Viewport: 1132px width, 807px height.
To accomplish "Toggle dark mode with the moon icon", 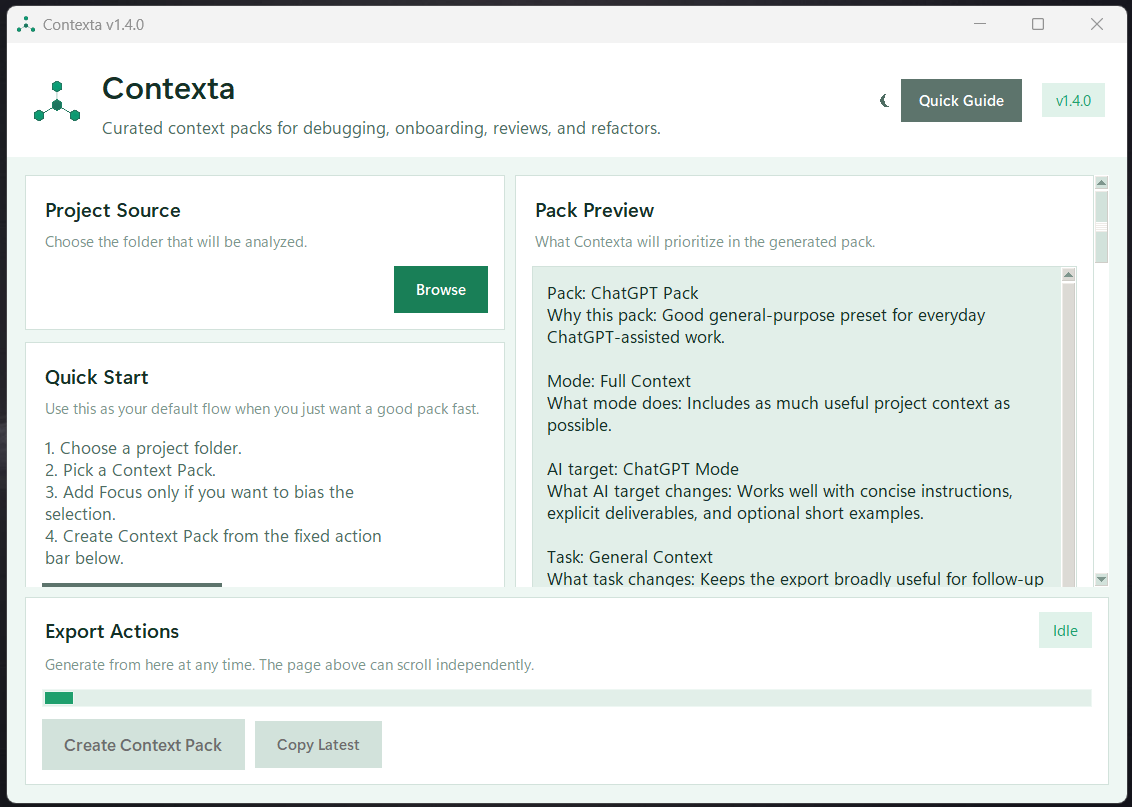I will point(884,100).
